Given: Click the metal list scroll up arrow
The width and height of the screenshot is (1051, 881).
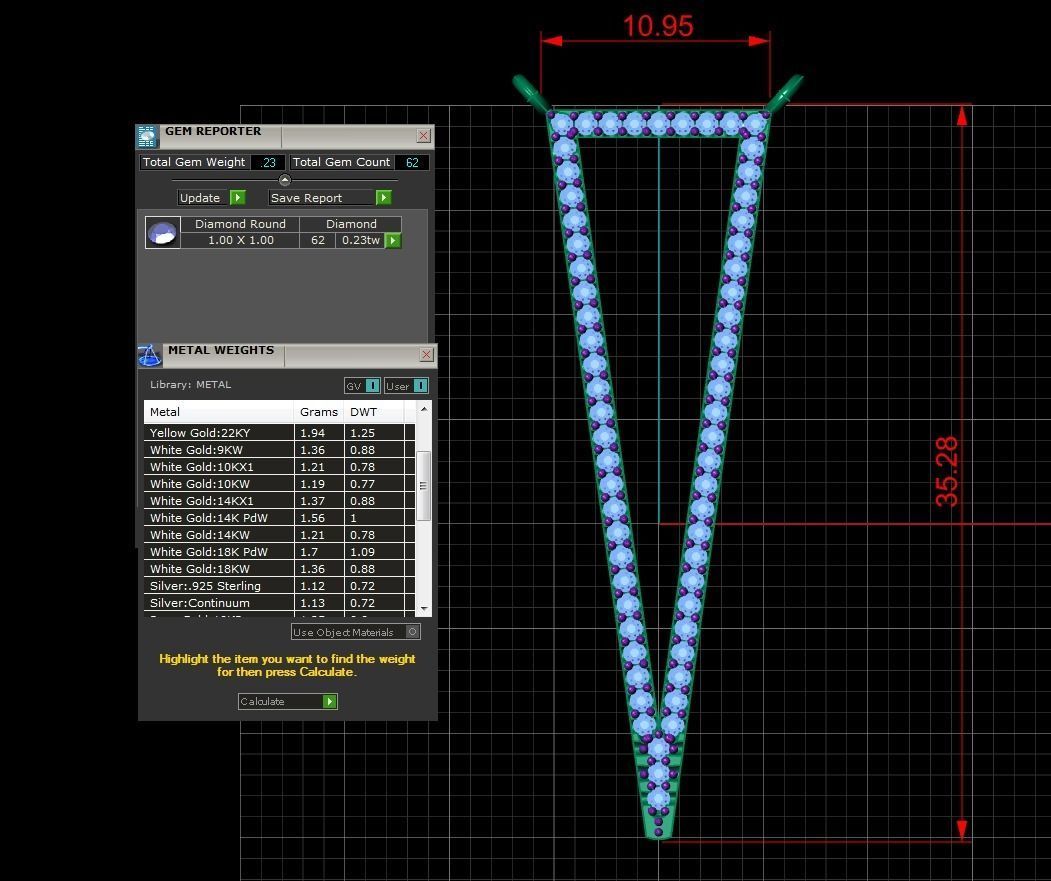Looking at the screenshot, I should coord(424,409).
